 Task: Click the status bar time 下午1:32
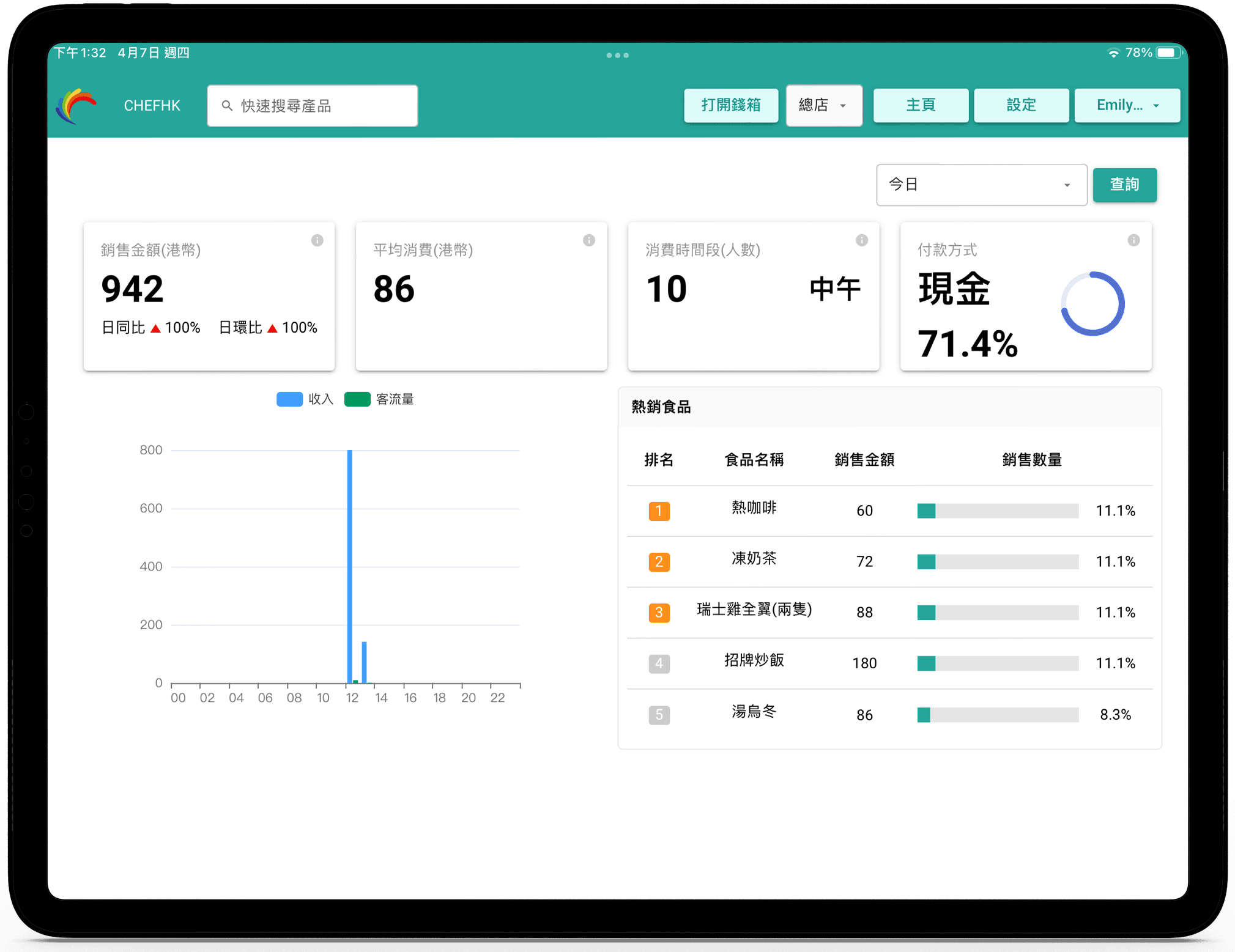click(x=80, y=53)
